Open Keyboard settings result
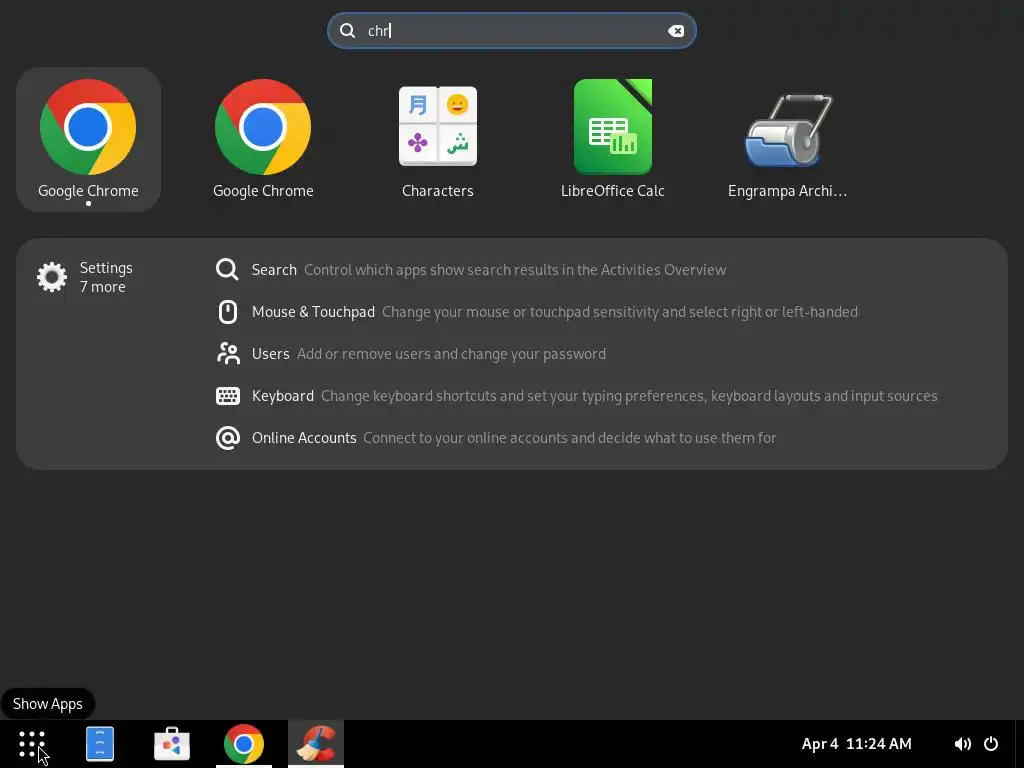The image size is (1024, 768). click(576, 396)
